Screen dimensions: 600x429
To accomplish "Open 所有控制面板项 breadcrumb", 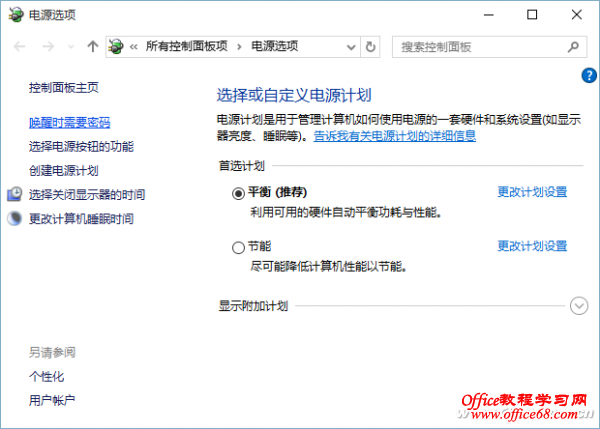I will pos(186,46).
